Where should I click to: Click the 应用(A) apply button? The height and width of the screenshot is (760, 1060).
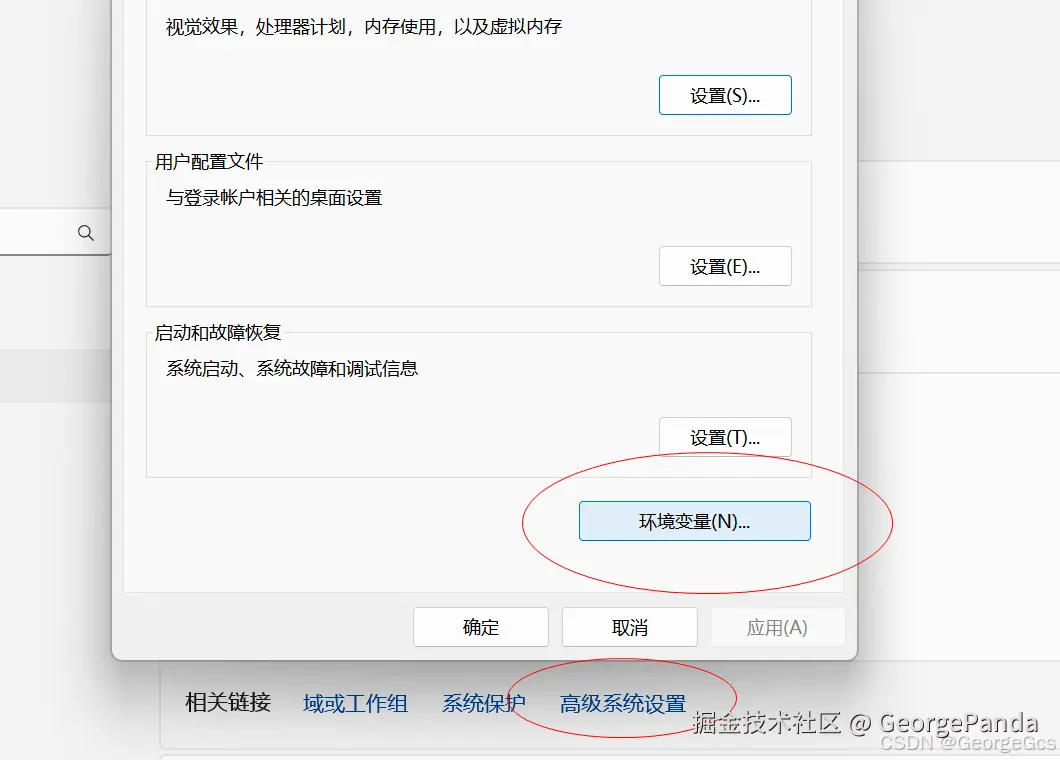pyautogui.click(x=777, y=627)
